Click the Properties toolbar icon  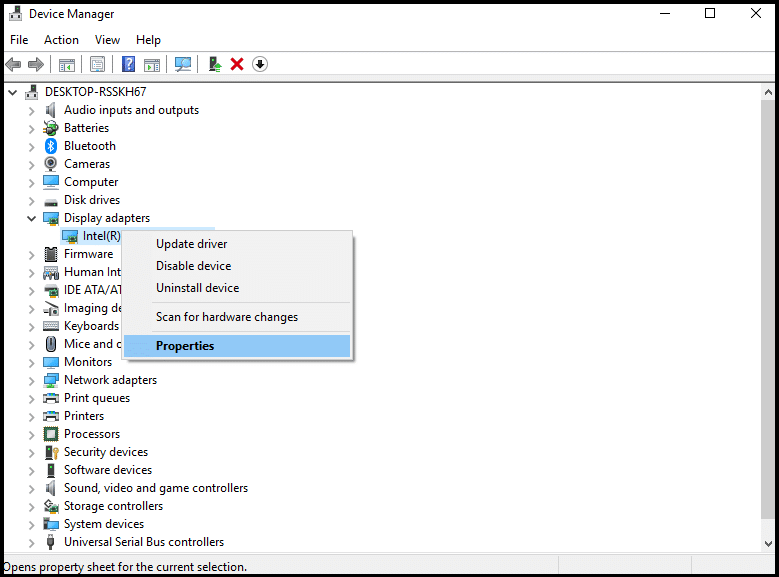pyautogui.click(x=97, y=64)
